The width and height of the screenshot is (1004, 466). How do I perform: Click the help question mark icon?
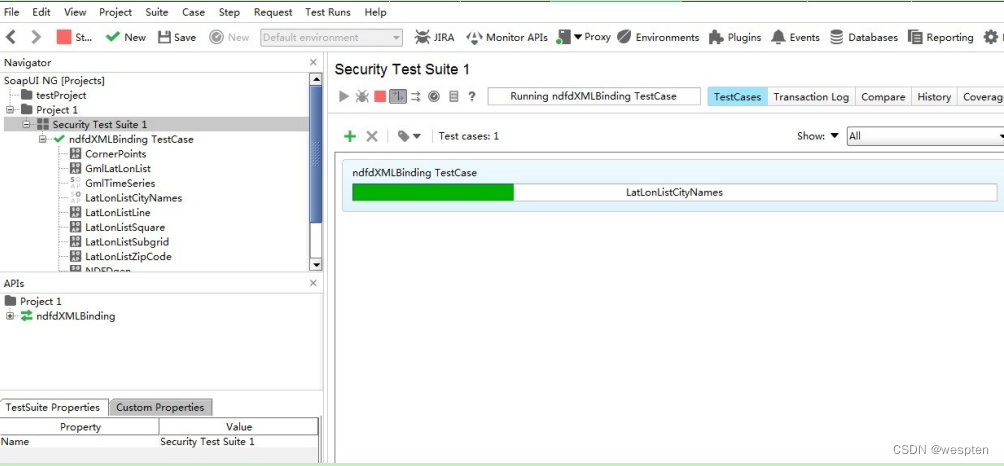[471, 97]
